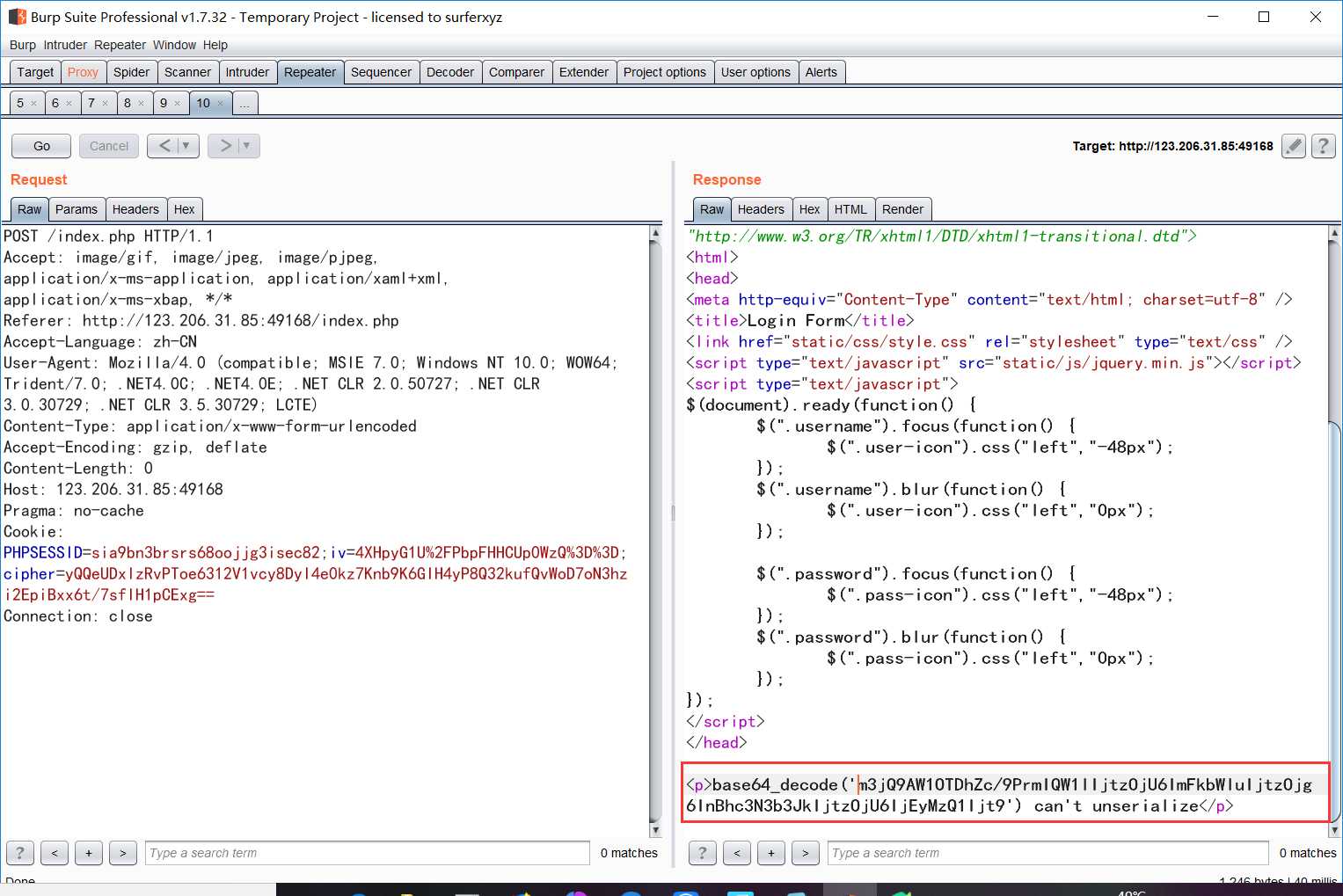
Task: Click response search help question mark button
Action: pyautogui.click(x=703, y=853)
